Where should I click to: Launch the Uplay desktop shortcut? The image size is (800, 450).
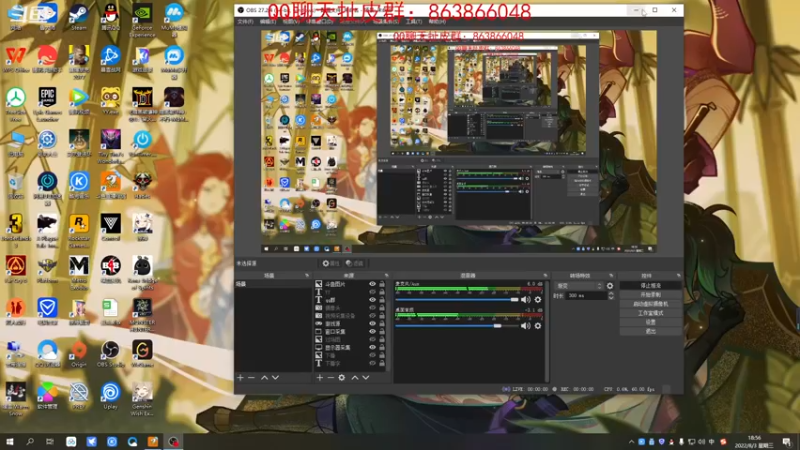click(x=110, y=396)
